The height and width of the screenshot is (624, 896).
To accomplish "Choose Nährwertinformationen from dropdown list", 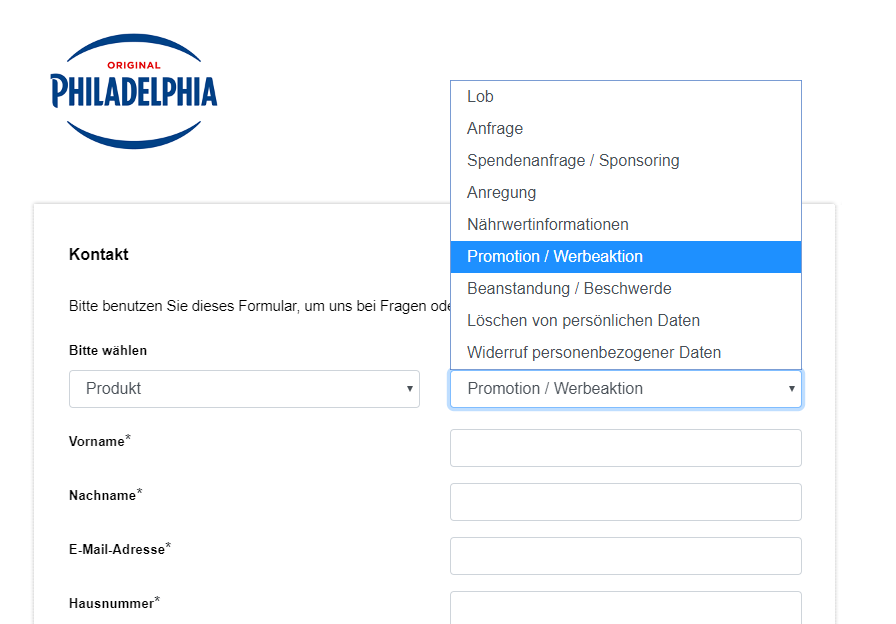I will pyautogui.click(x=626, y=225).
